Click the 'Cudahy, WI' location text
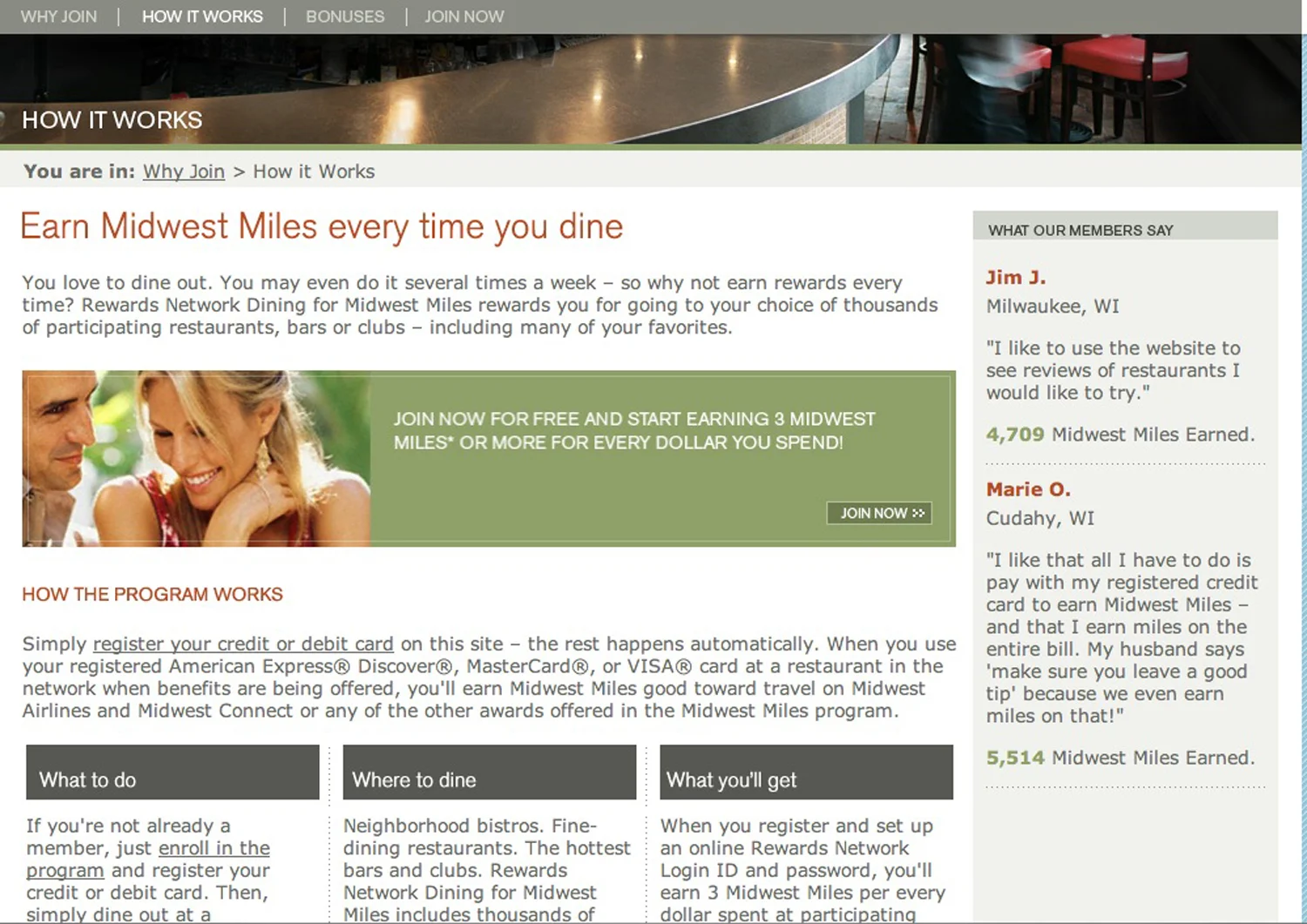Image resolution: width=1307 pixels, height=924 pixels. click(1040, 518)
